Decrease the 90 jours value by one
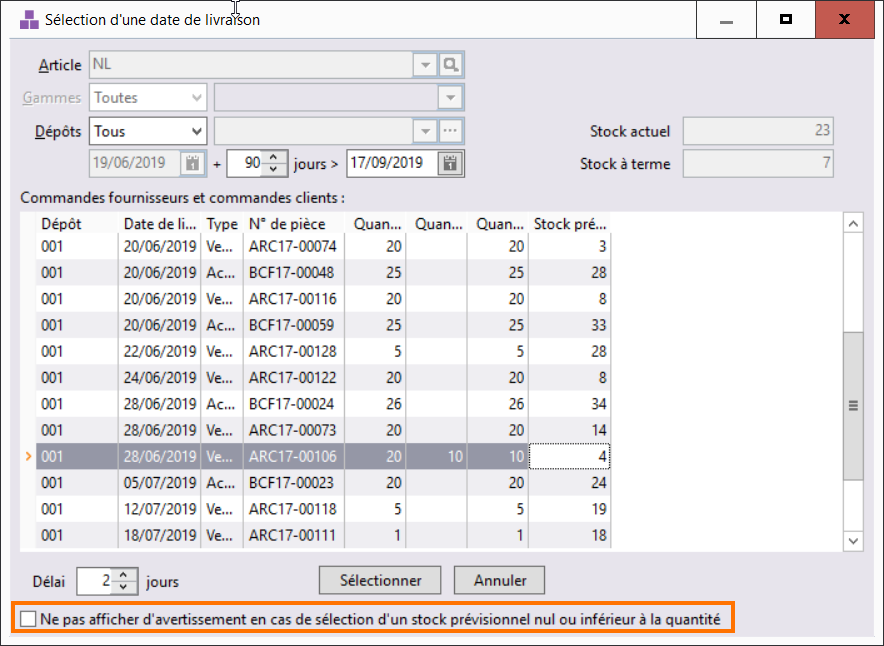 point(273,169)
